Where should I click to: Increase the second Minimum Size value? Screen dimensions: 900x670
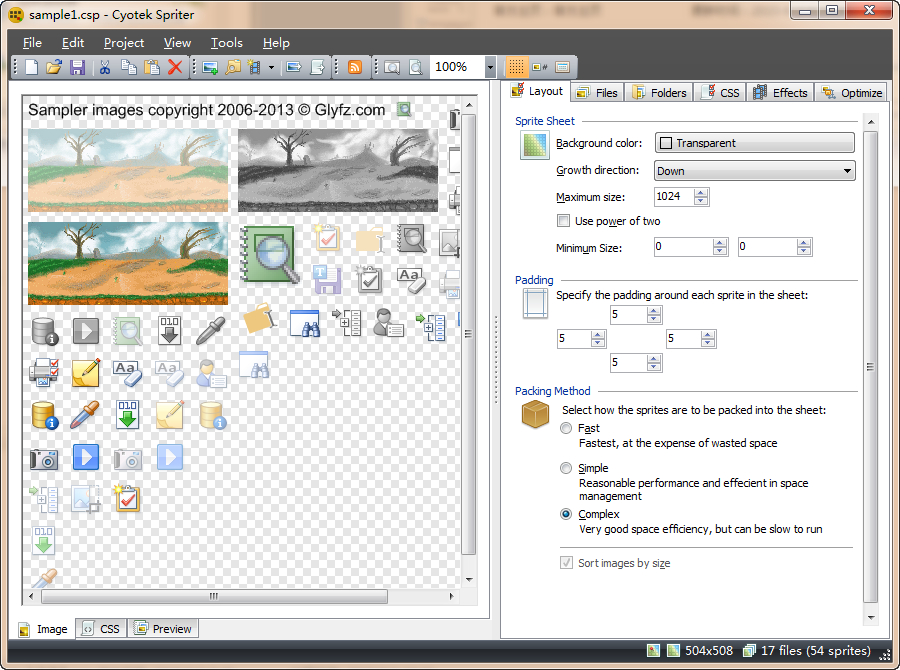tap(804, 243)
